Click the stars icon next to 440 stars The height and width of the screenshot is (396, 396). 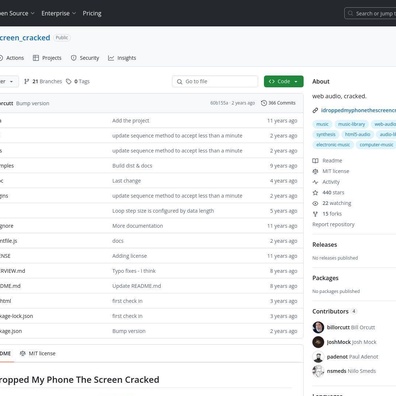coord(315,193)
